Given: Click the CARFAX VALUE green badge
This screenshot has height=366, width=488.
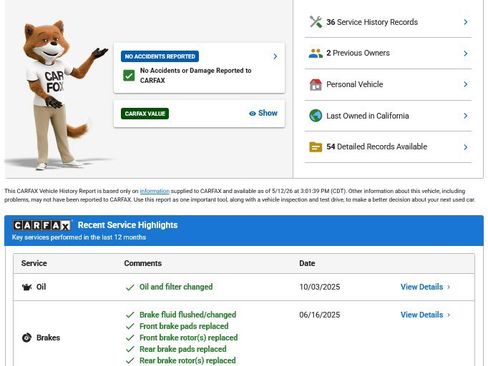Looking at the screenshot, I should tap(145, 114).
